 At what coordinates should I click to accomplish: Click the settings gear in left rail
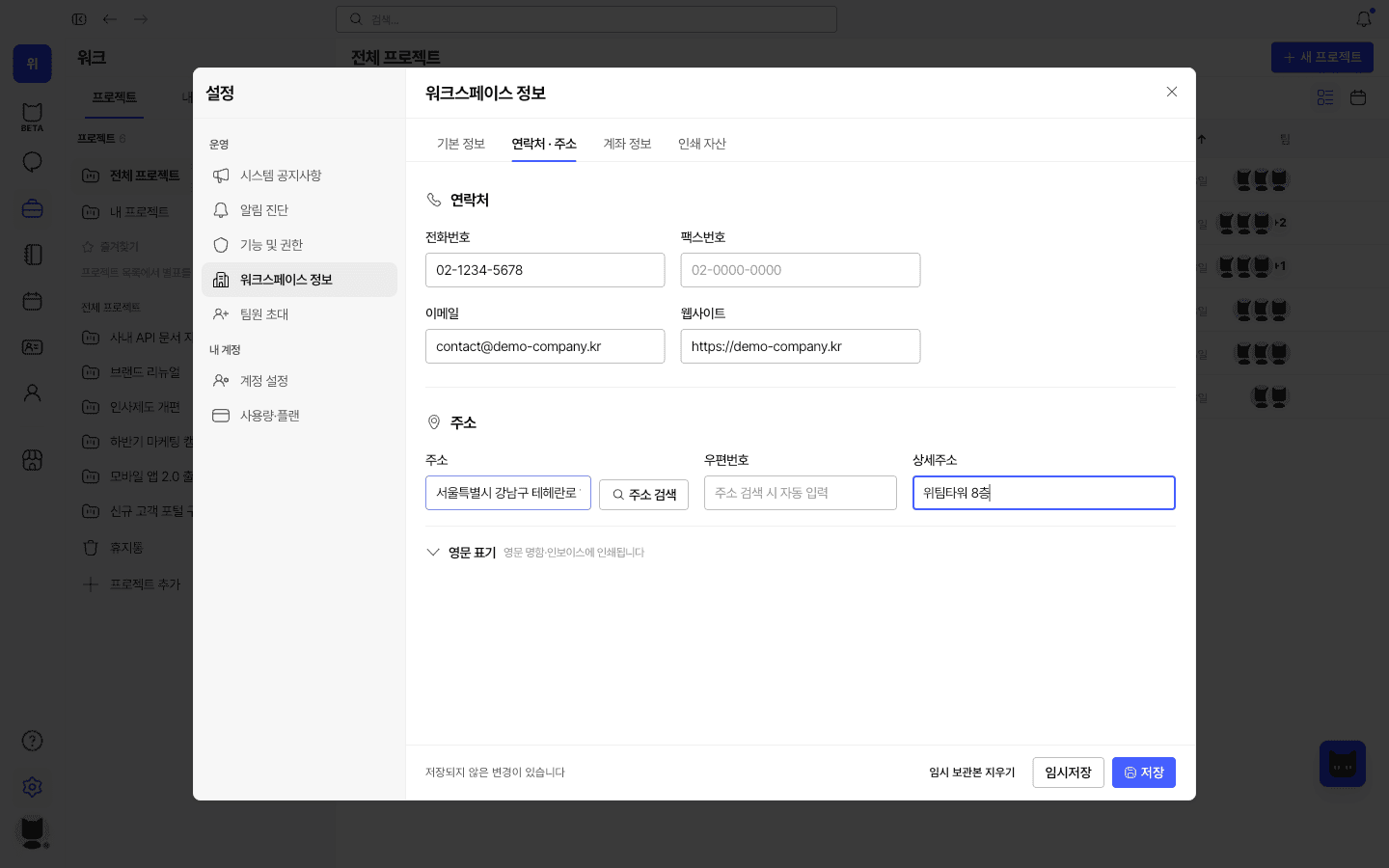pos(32,787)
